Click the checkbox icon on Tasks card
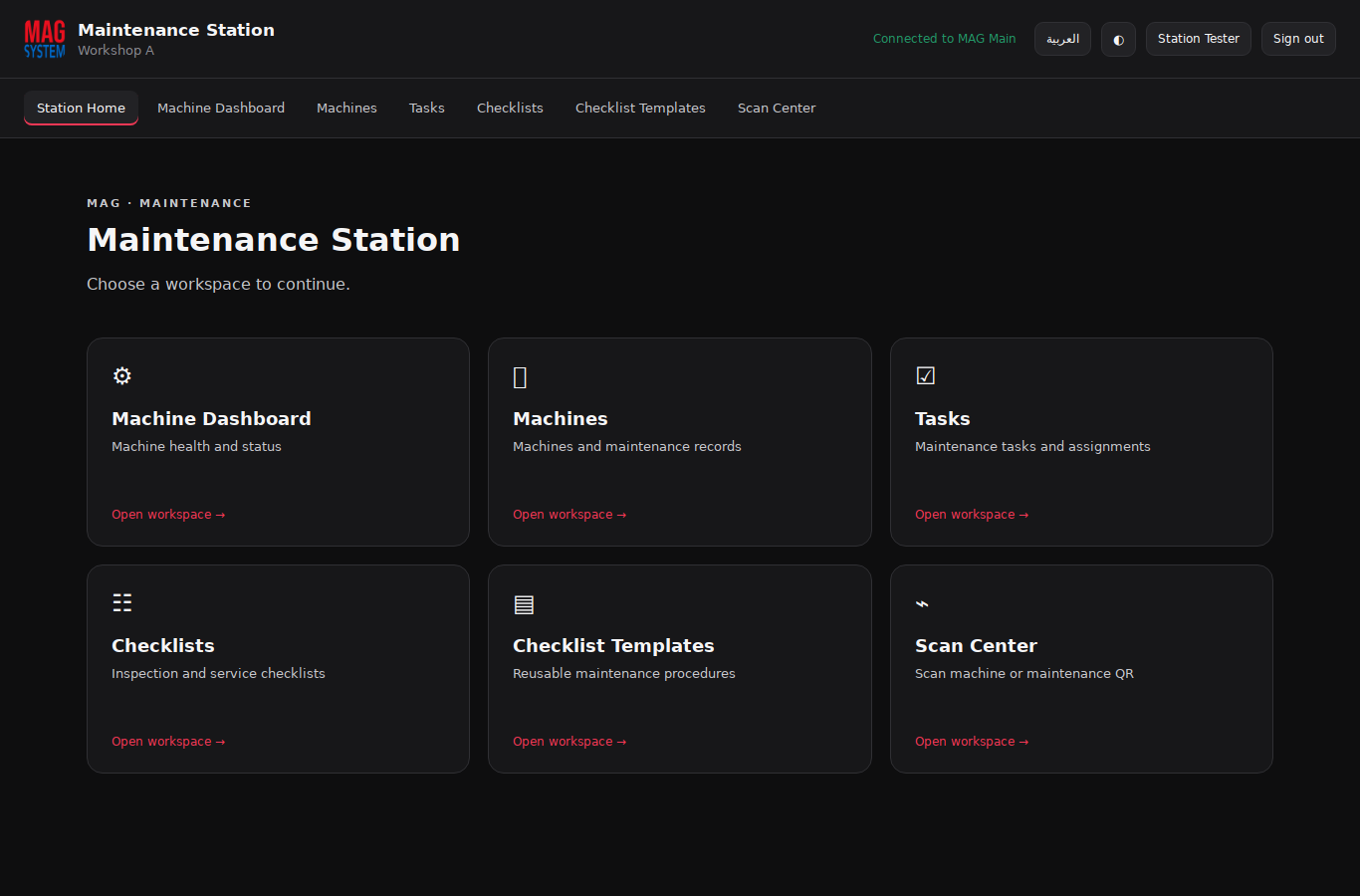The image size is (1360, 896). (926, 375)
